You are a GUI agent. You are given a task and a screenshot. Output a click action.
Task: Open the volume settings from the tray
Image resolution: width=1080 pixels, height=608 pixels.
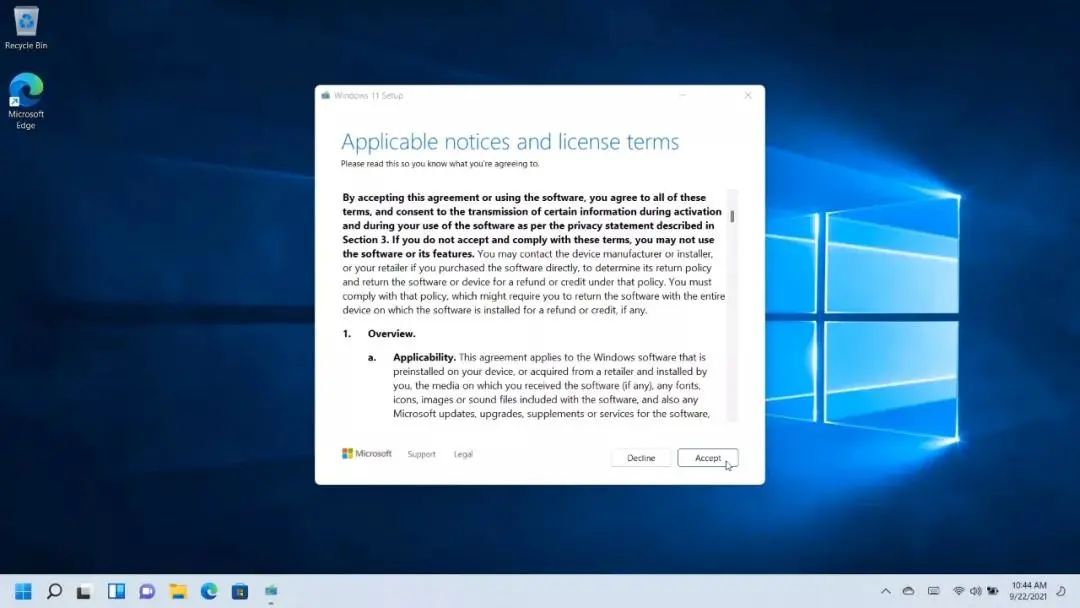(x=975, y=591)
